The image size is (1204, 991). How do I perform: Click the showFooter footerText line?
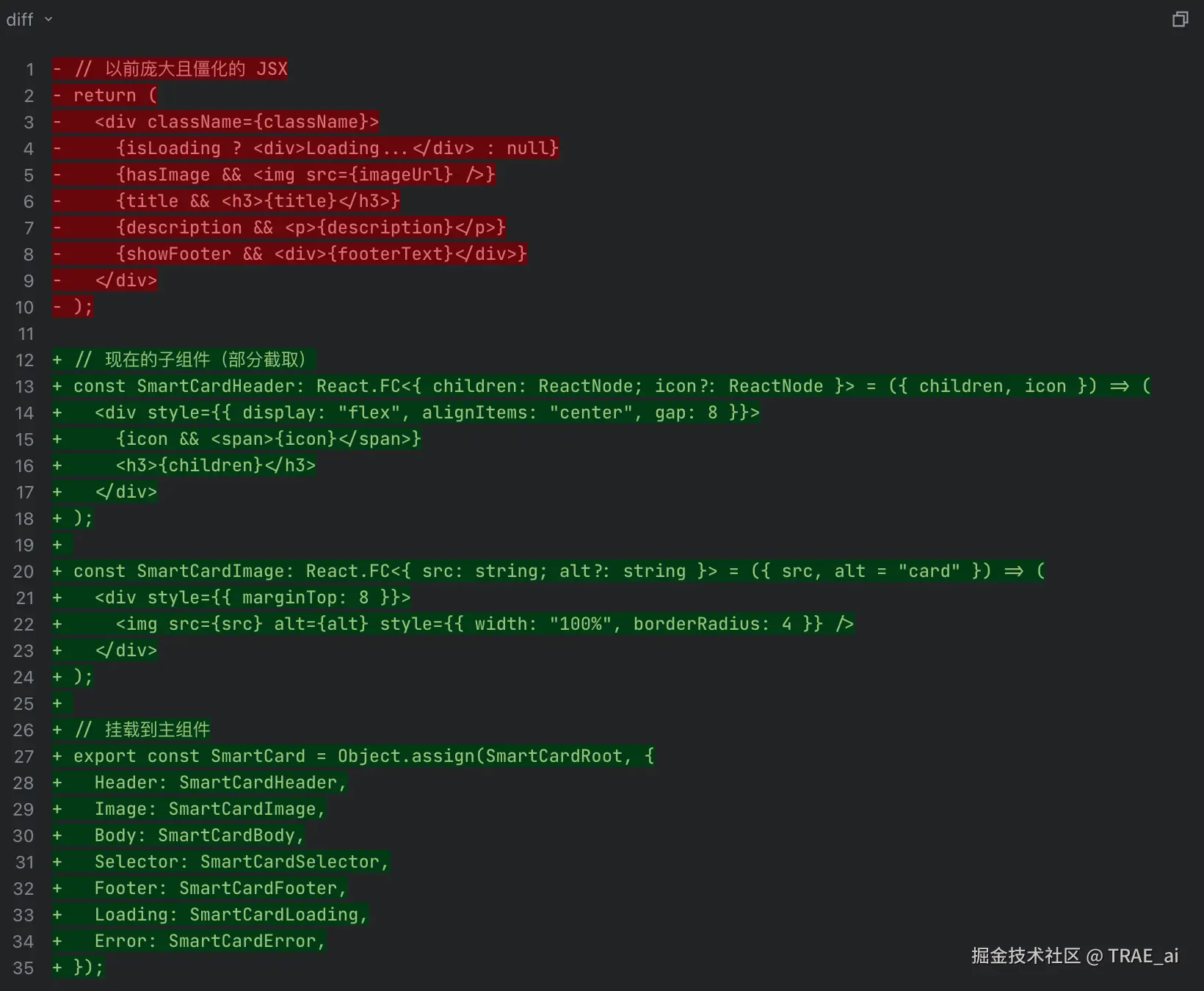coord(321,254)
